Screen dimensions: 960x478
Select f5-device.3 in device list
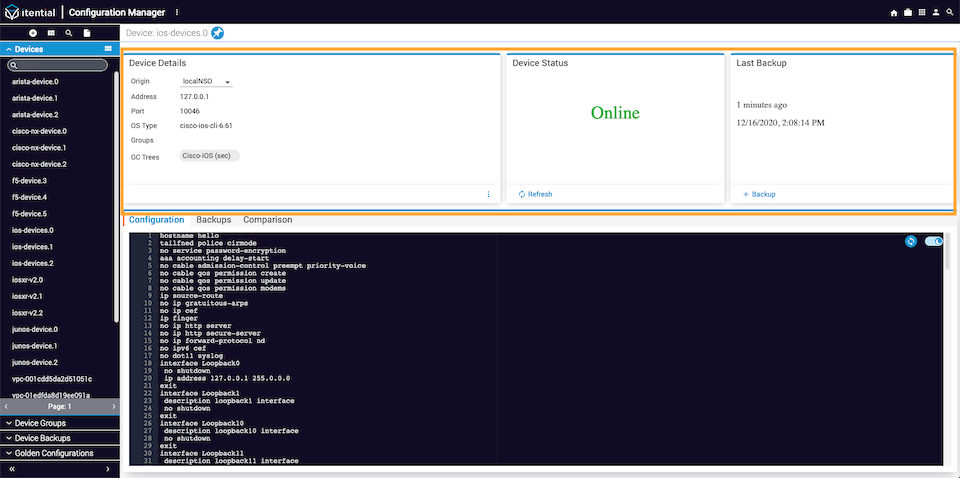29,181
